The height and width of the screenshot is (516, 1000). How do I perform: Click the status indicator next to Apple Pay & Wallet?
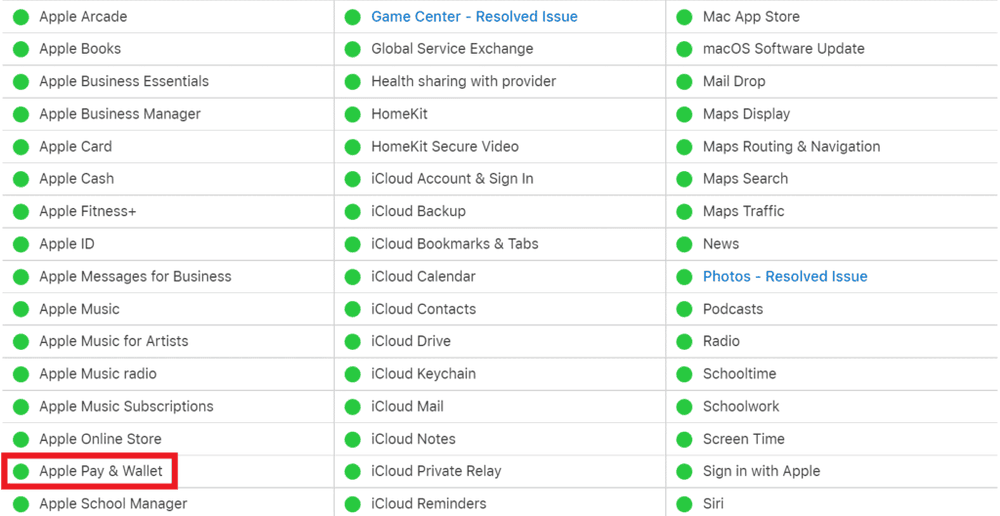[21, 472]
